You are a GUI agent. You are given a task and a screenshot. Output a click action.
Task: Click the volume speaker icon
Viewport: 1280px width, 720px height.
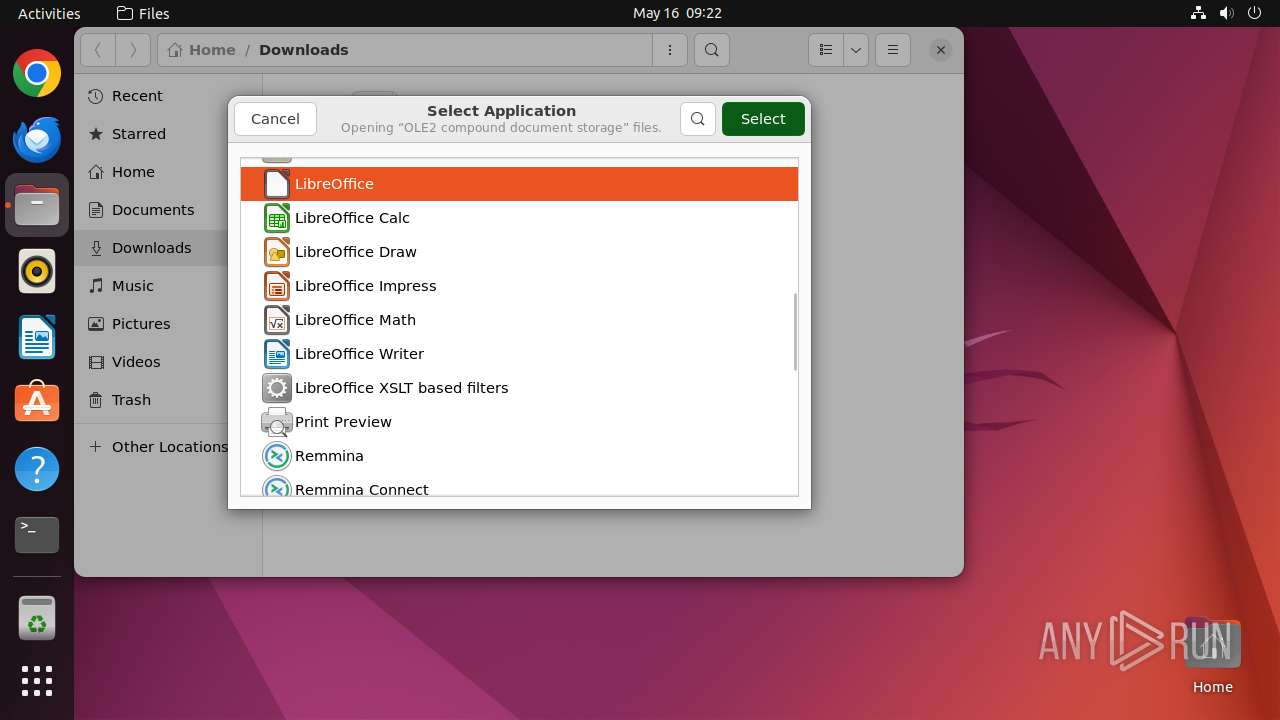(1227, 13)
